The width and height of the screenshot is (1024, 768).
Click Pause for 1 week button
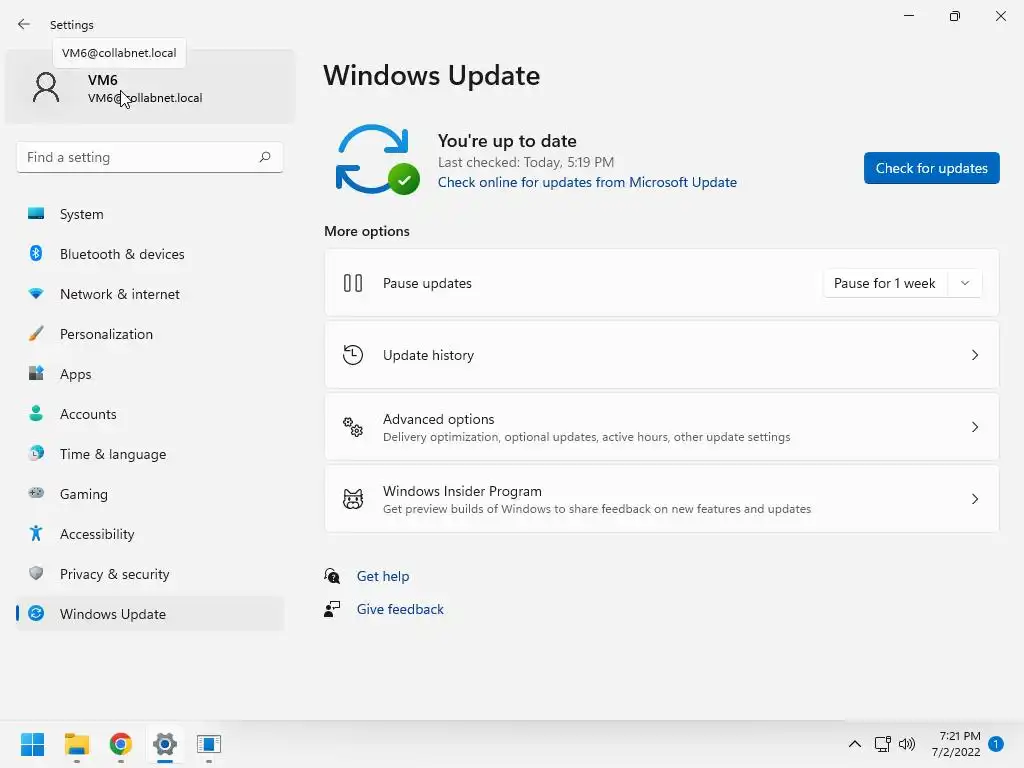click(885, 283)
